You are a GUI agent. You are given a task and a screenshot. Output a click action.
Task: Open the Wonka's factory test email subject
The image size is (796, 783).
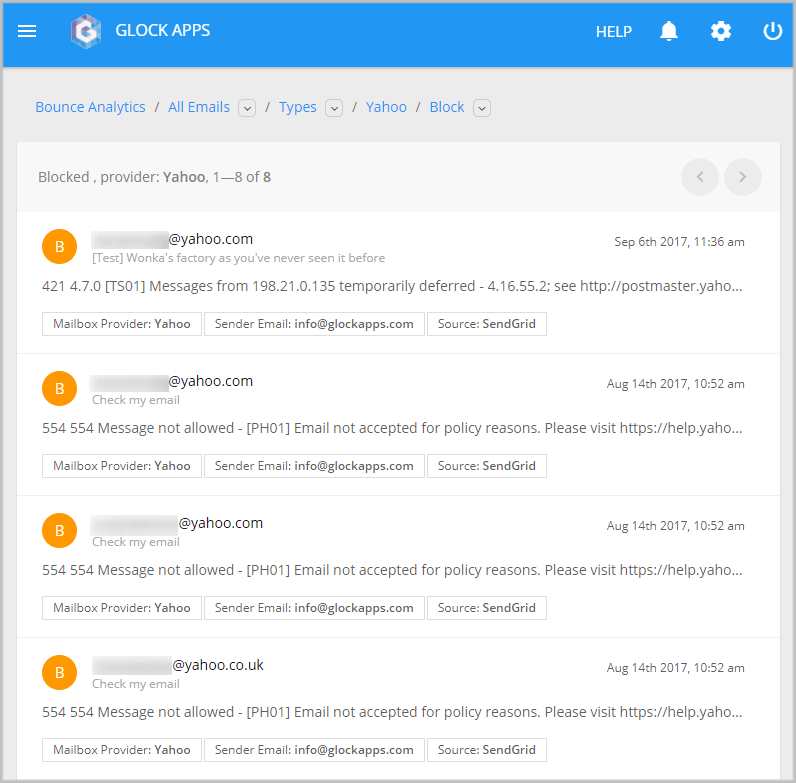(238, 258)
